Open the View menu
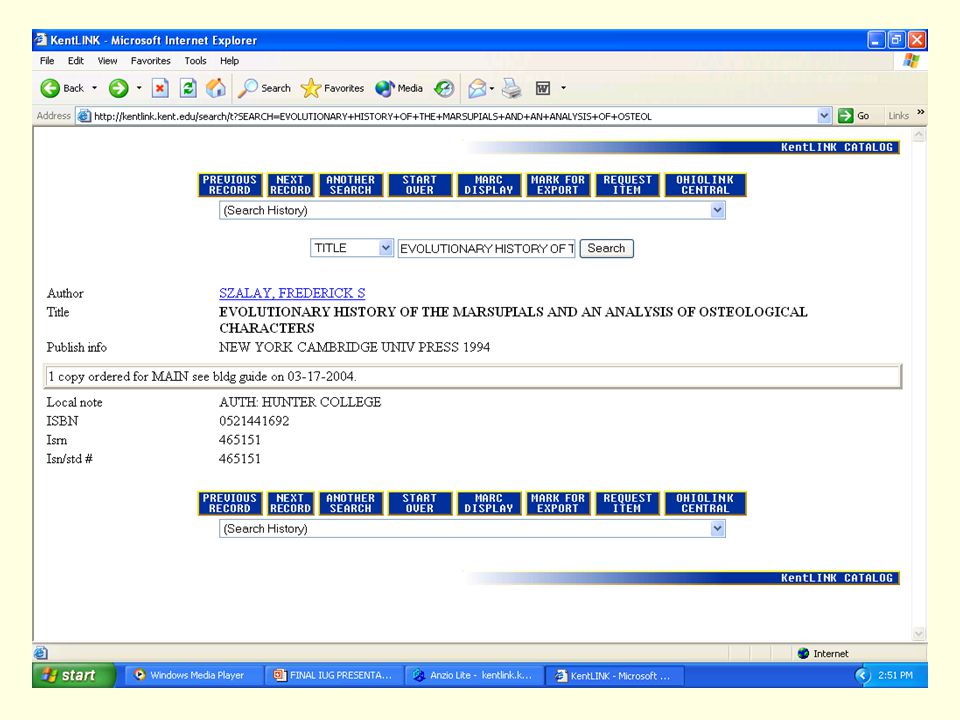This screenshot has width=960, height=720. pos(107,61)
